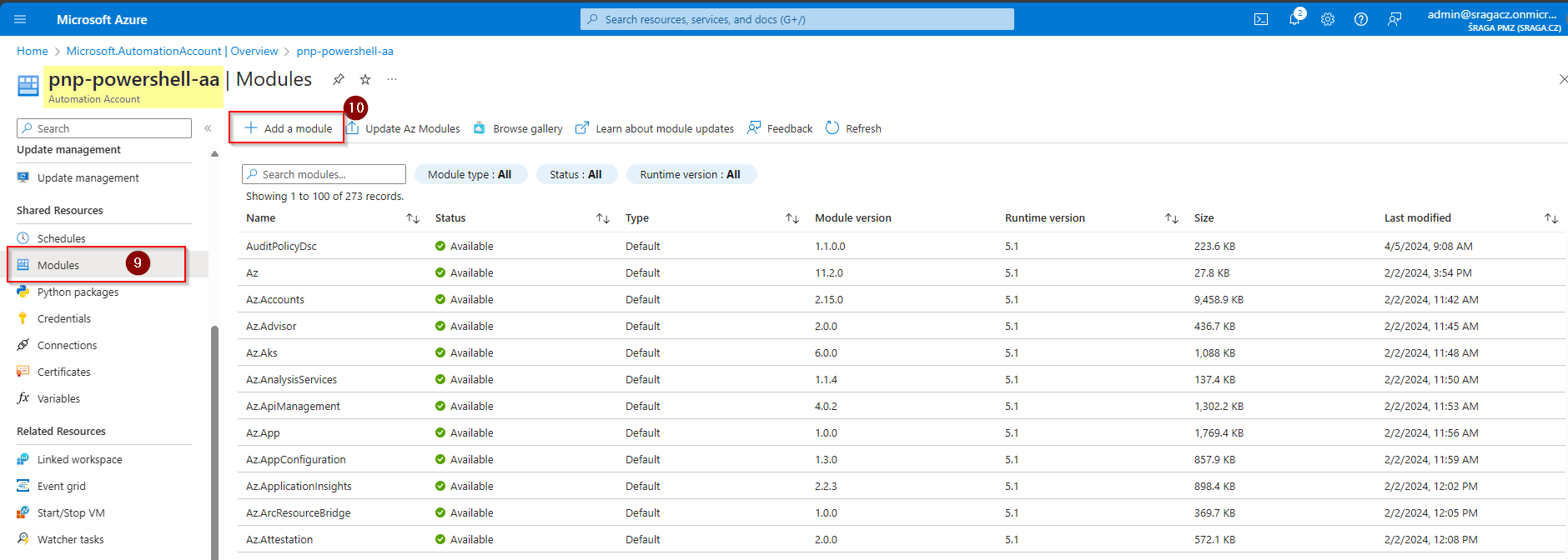Open the Status filter

point(575,174)
